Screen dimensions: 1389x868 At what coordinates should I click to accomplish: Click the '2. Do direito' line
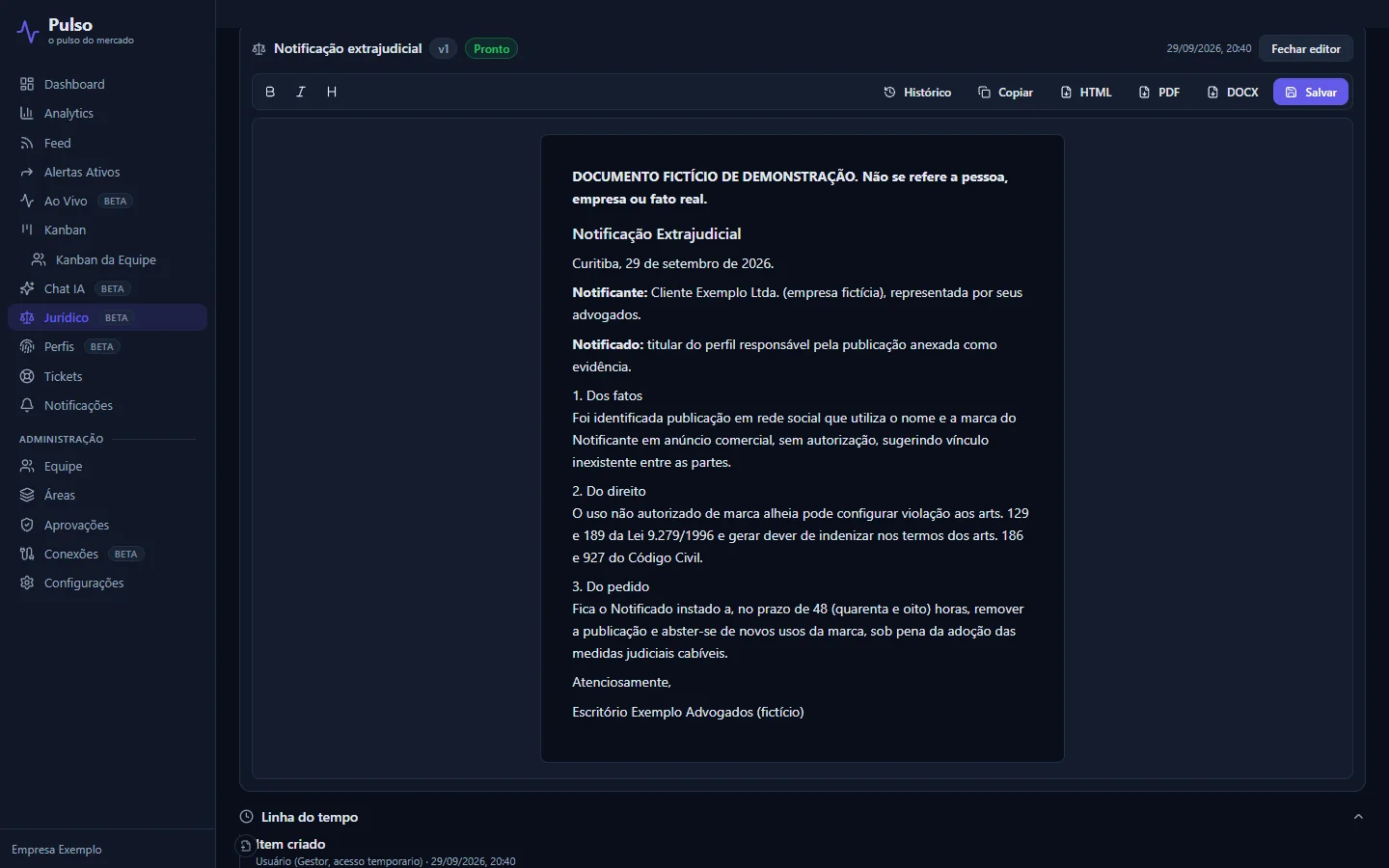[x=610, y=491]
